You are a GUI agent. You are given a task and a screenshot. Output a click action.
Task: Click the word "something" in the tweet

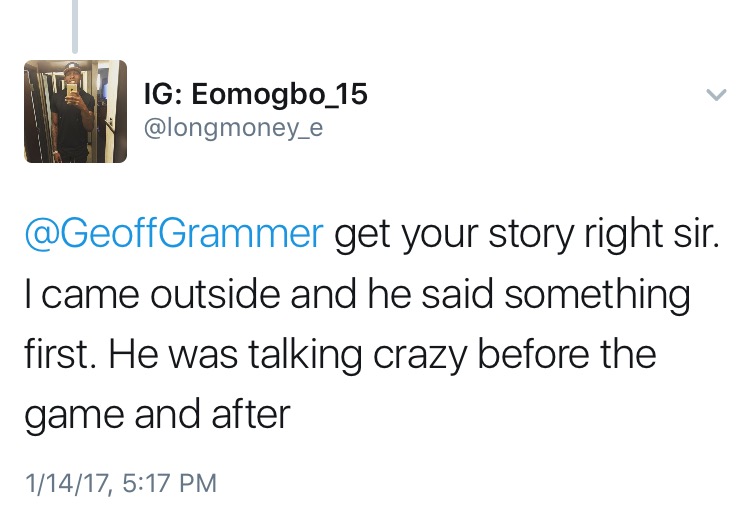(x=597, y=295)
